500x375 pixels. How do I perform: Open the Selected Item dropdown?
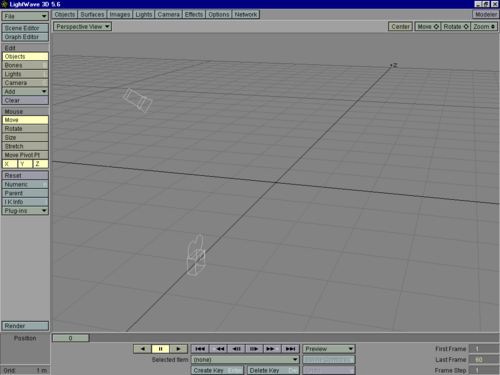tap(245, 360)
